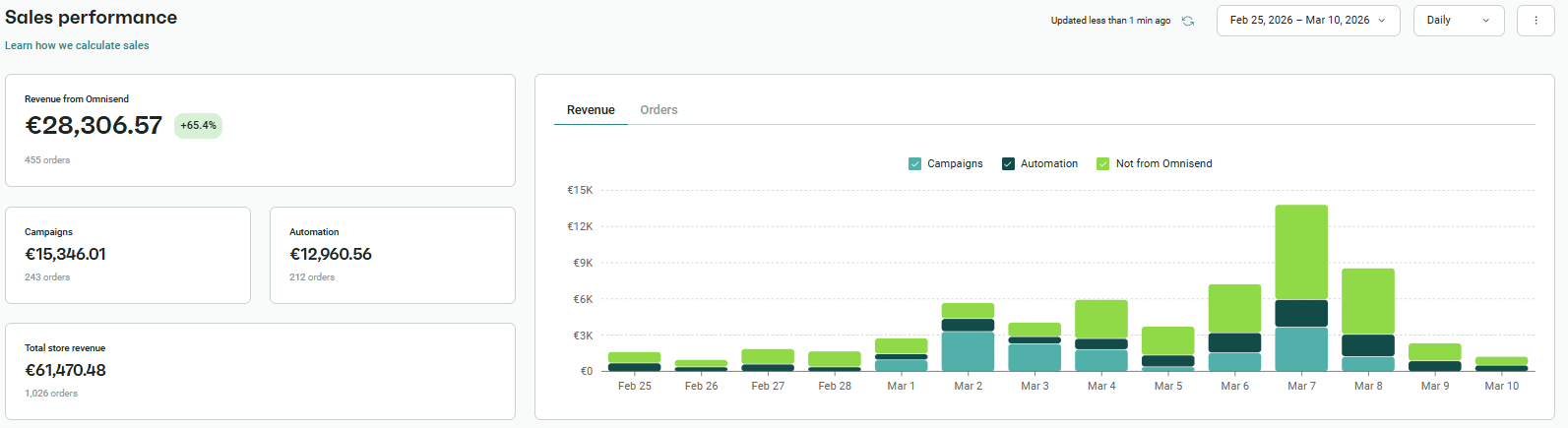This screenshot has height=428, width=1568.
Task: Click the 212 orders text
Action: pyautogui.click(x=312, y=277)
